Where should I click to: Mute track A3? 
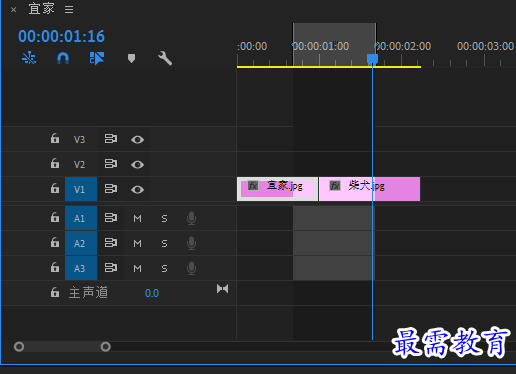coord(137,268)
